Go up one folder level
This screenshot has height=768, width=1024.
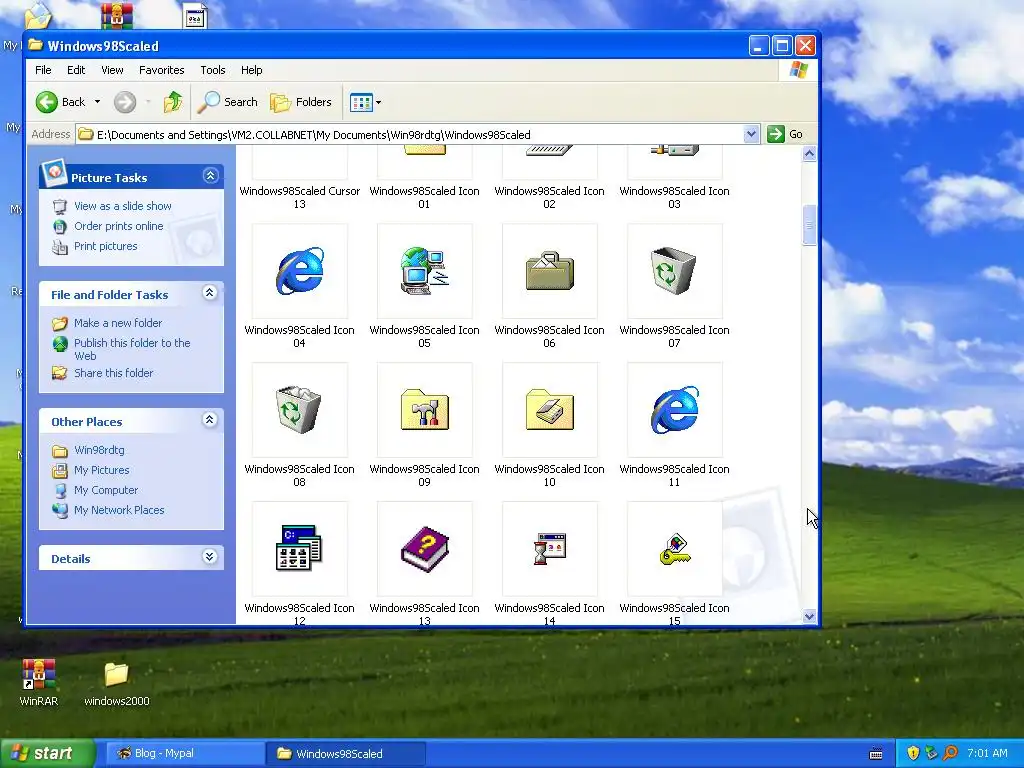[x=173, y=102]
